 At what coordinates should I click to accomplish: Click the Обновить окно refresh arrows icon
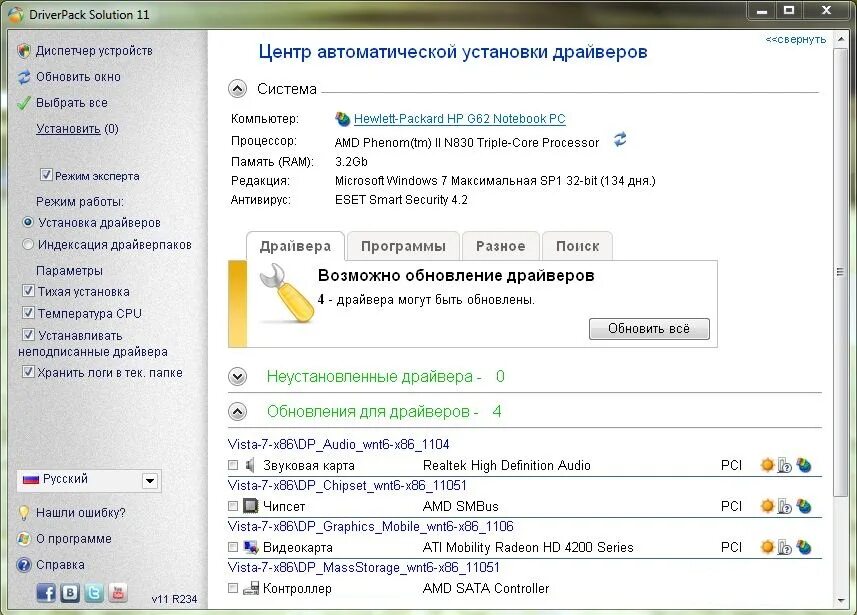click(24, 77)
